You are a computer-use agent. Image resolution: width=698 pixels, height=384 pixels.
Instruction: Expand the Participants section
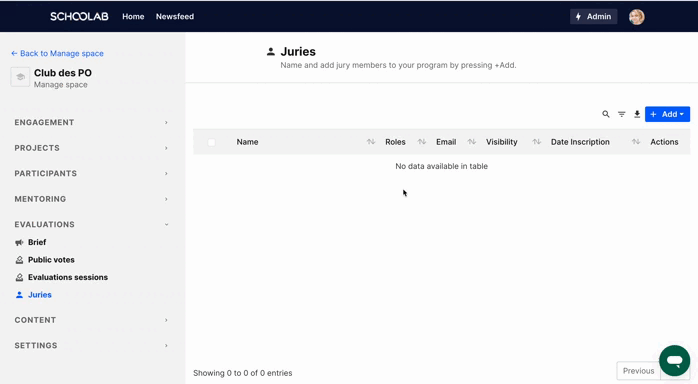tap(91, 174)
